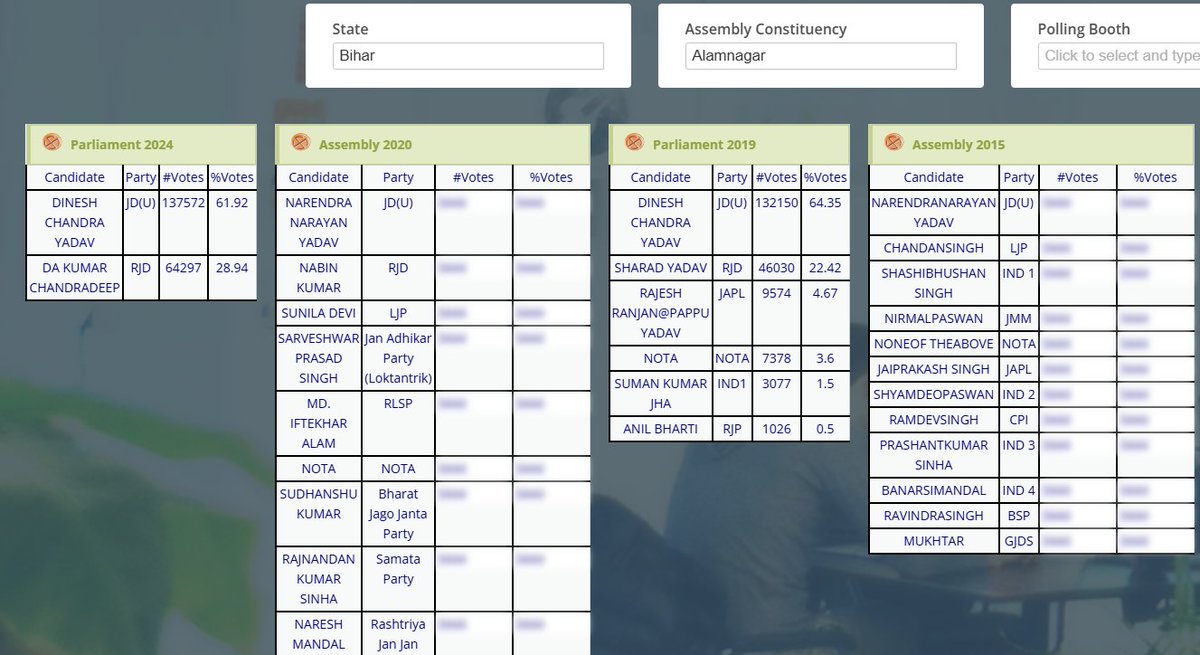The height and width of the screenshot is (655, 1200).
Task: Click the 64297 votes cell
Action: tap(183, 278)
